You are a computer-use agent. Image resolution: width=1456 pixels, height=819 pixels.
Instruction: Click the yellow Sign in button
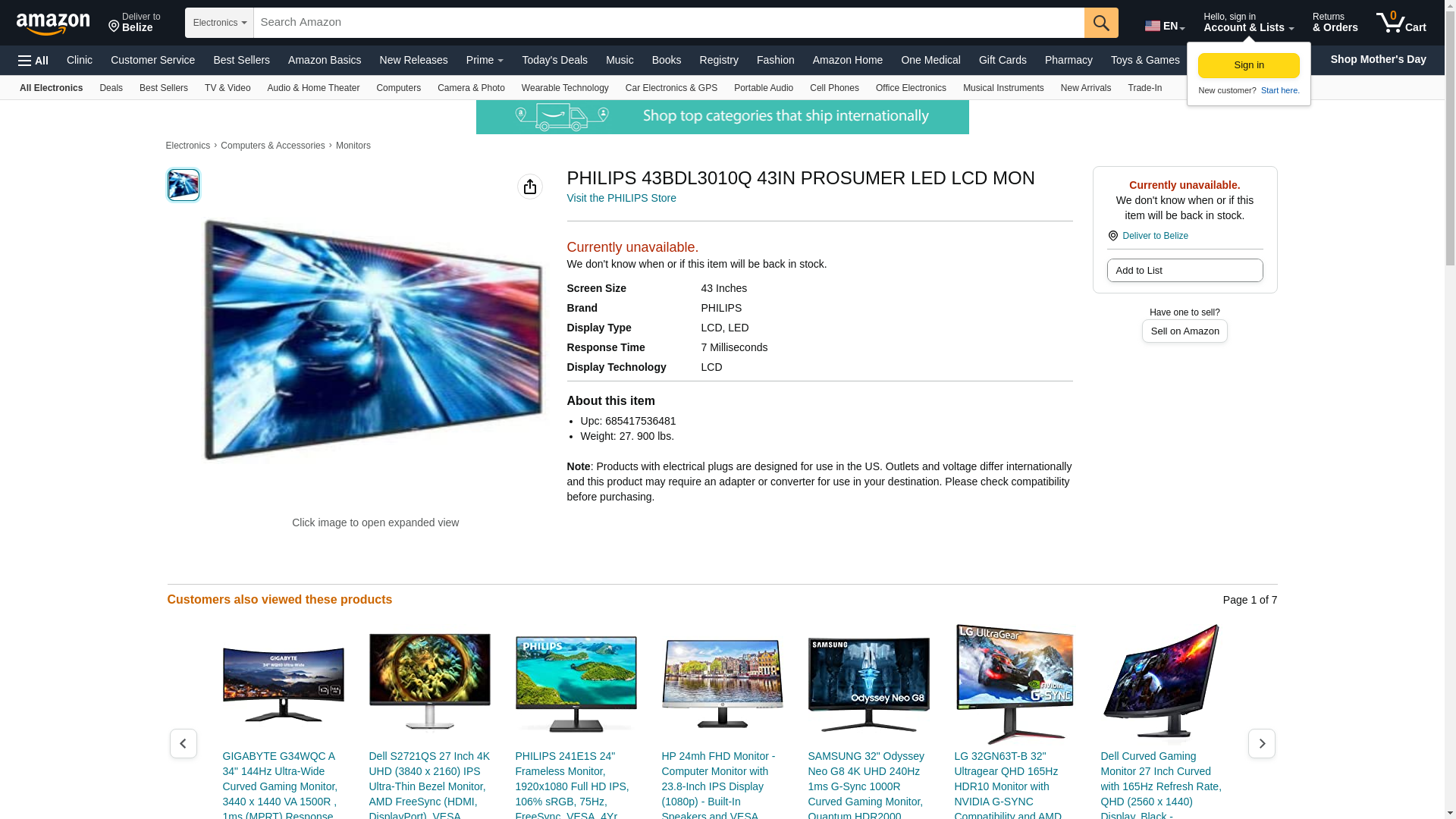(1248, 65)
